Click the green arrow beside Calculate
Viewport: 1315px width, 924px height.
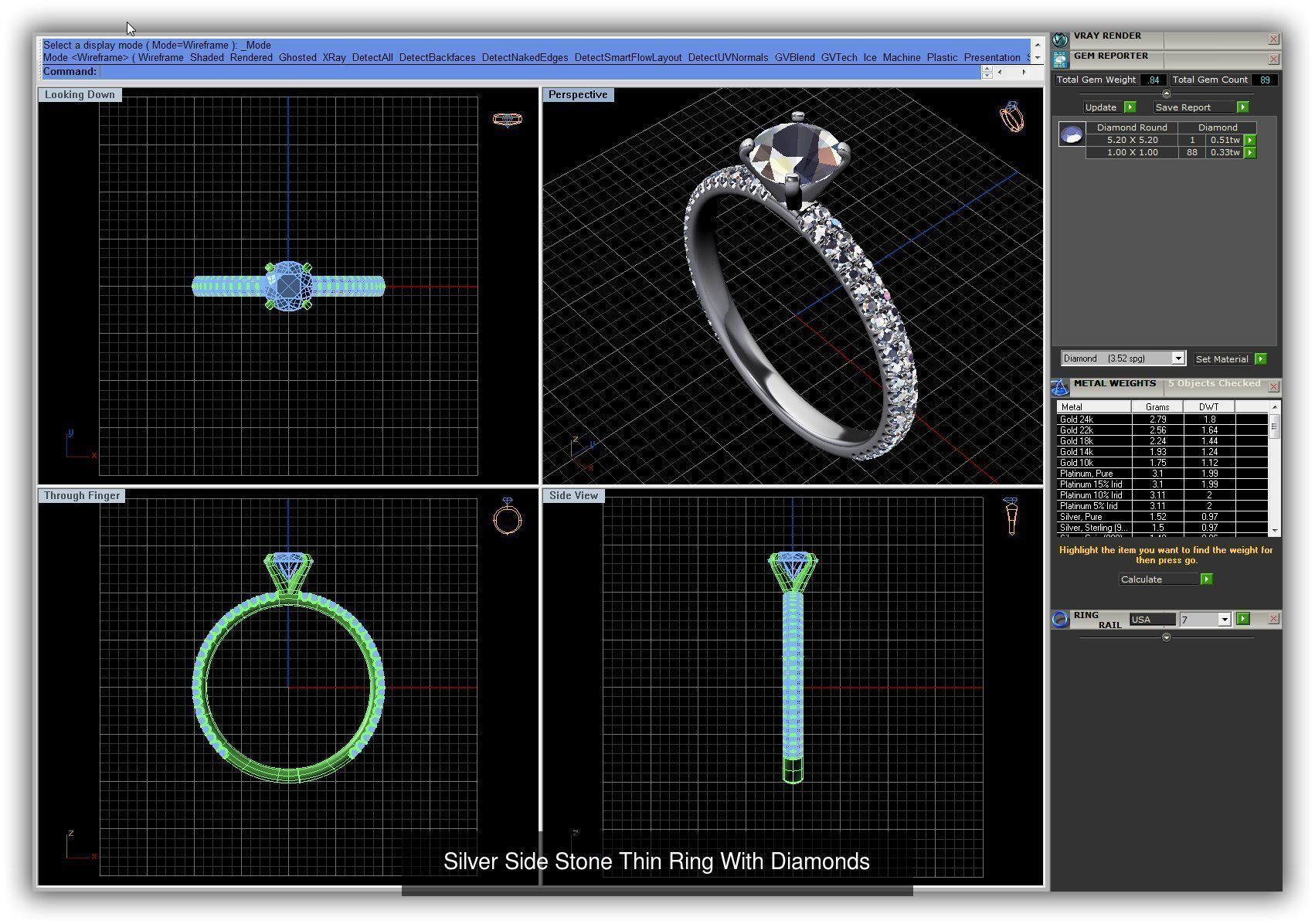[1206, 579]
